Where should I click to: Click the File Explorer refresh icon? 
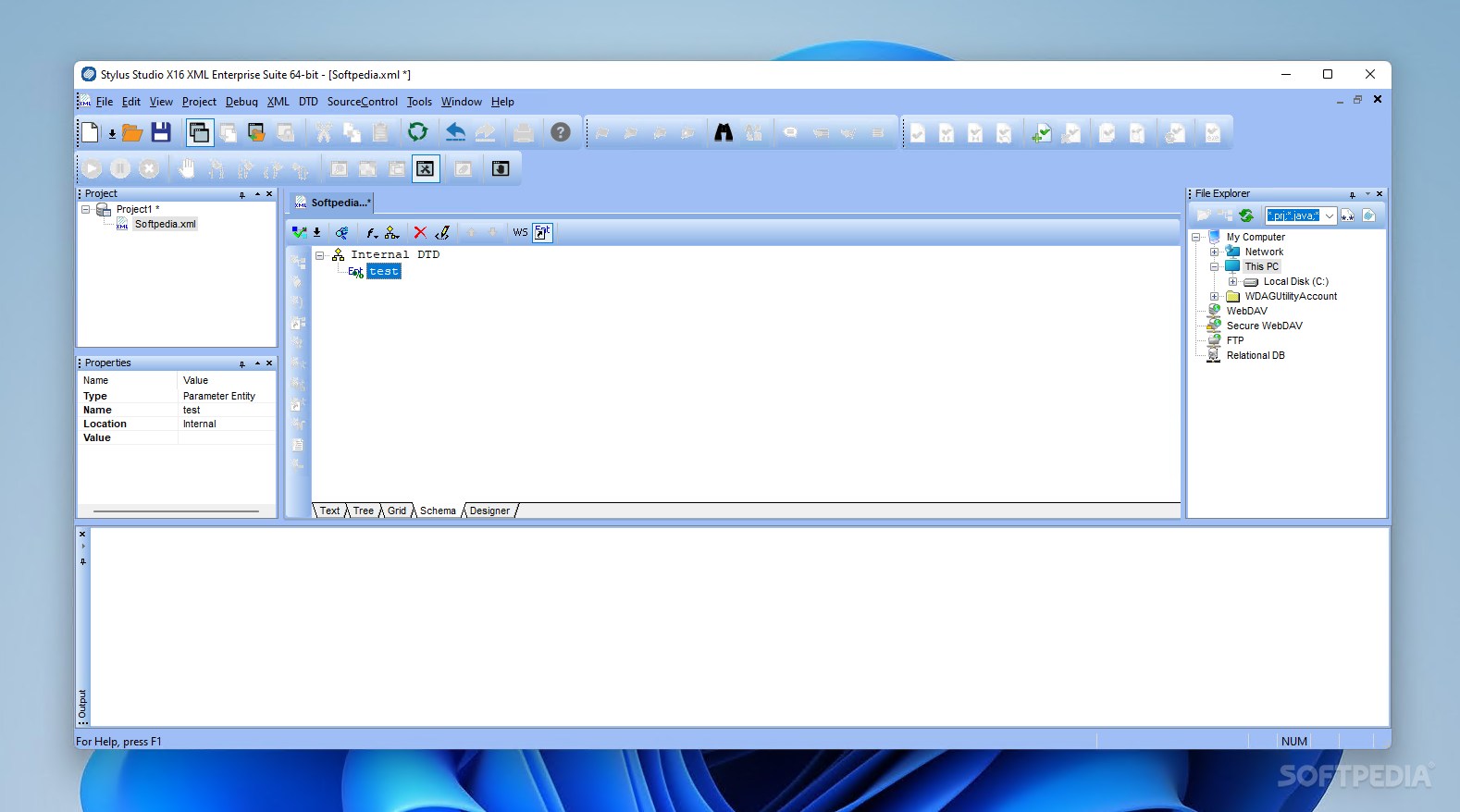pos(1246,215)
